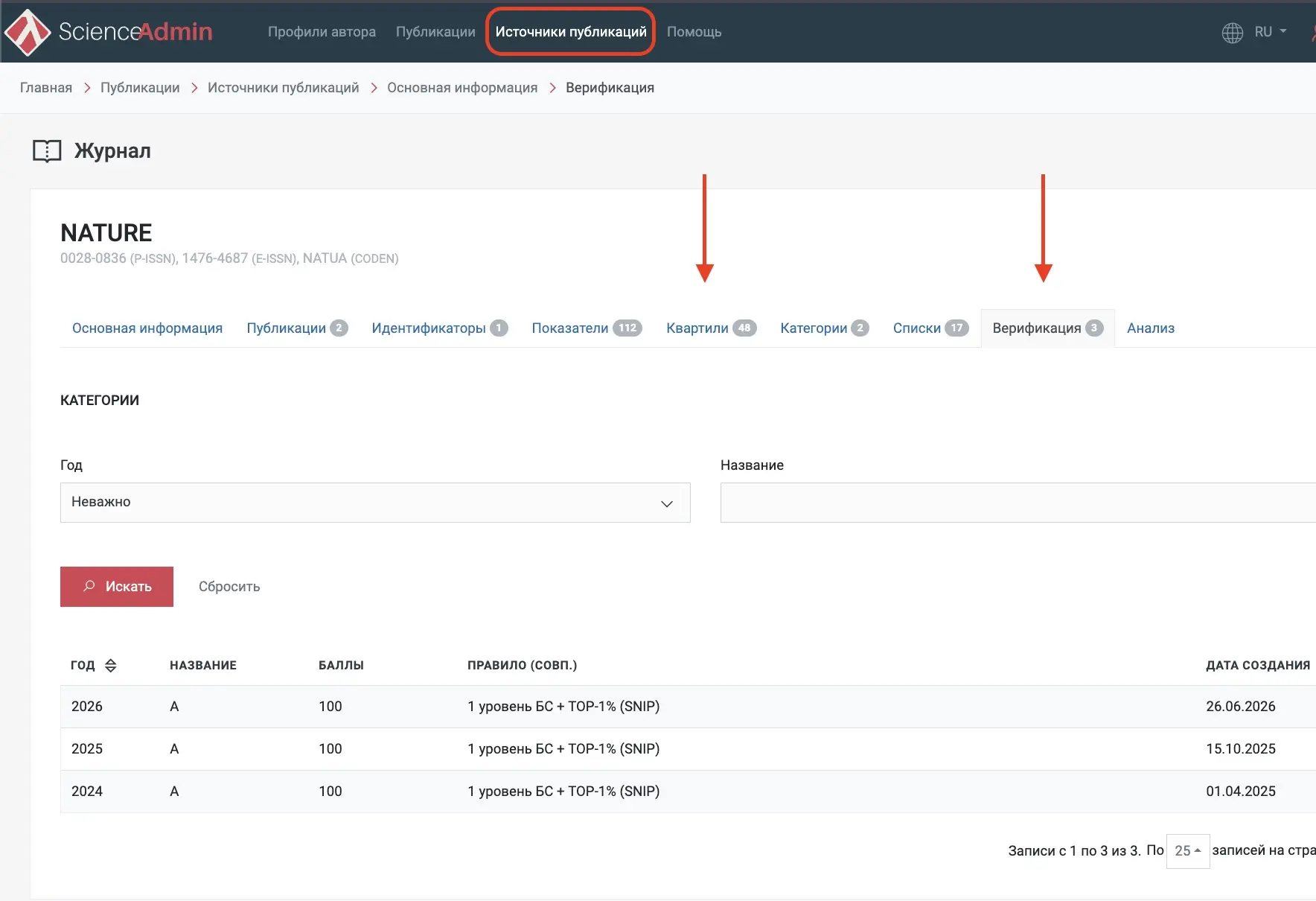Click the creation date 01.04.2025
The height and width of the screenshot is (901, 1316).
[1241, 792]
